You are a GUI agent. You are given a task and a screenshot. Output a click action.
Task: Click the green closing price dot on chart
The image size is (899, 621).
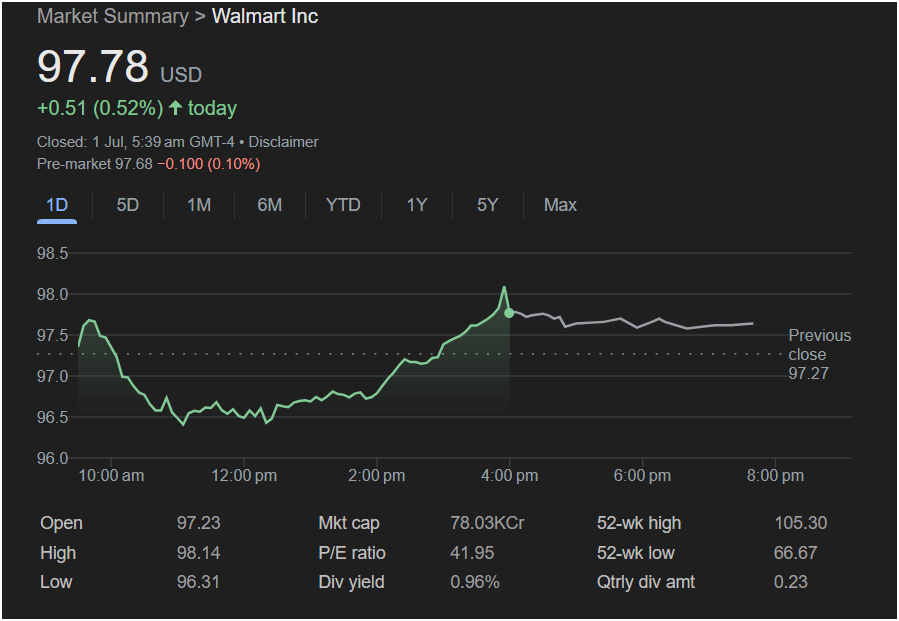[x=509, y=313]
